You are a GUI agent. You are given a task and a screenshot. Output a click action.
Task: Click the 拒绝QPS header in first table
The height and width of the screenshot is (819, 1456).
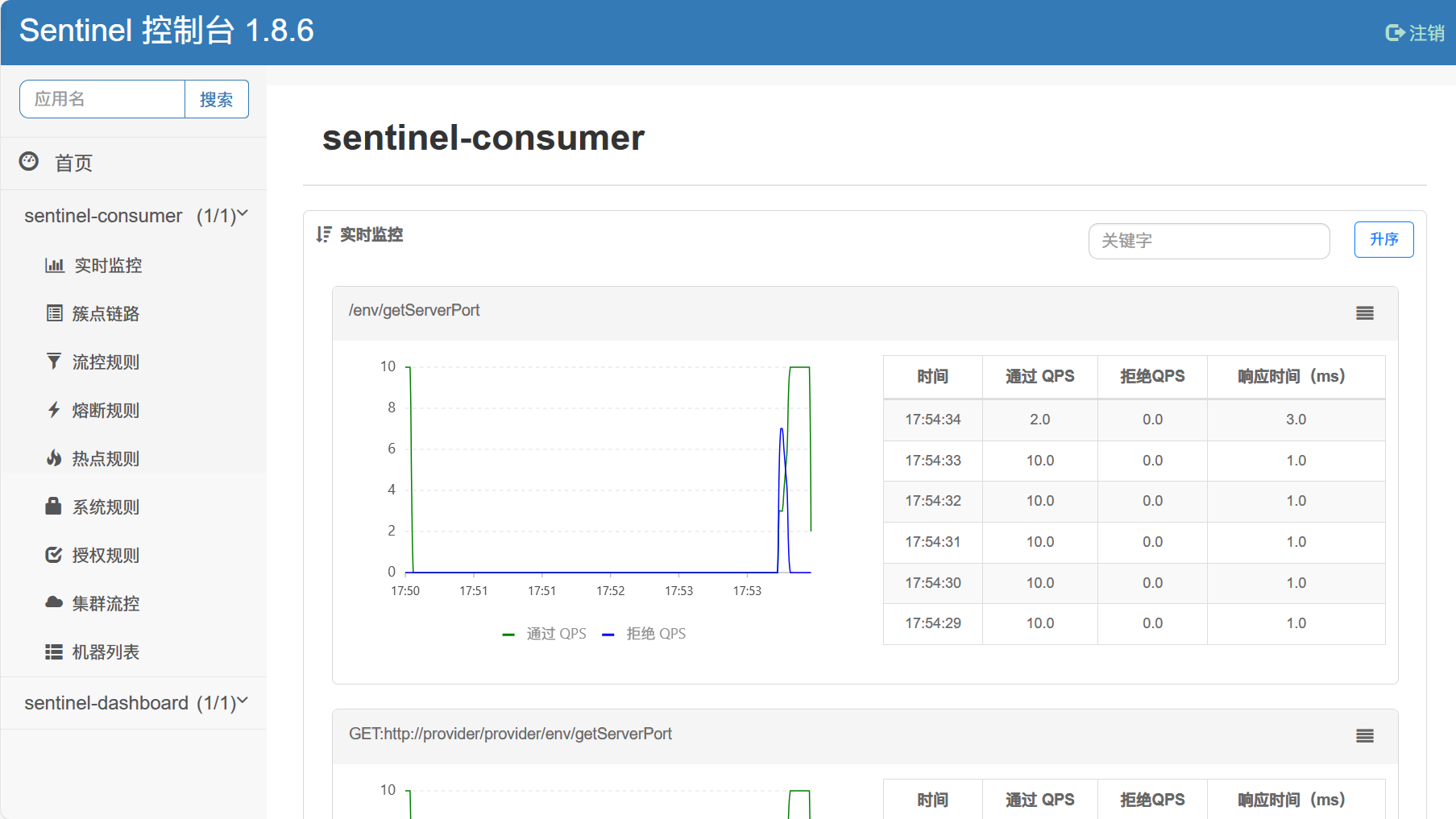1153,376
